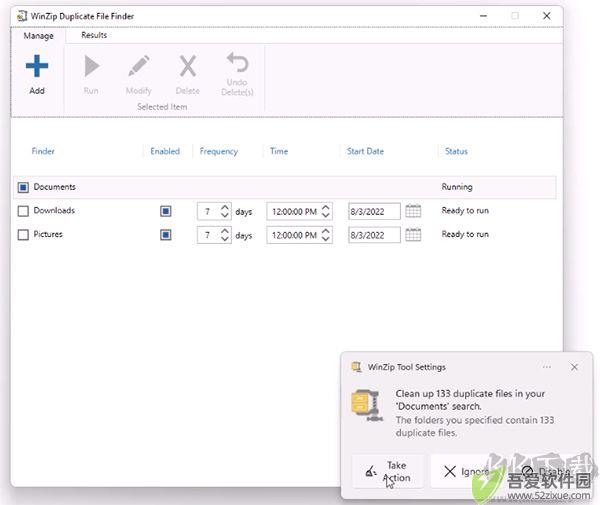Minimize the Duplicate File Finder window

coord(484,16)
